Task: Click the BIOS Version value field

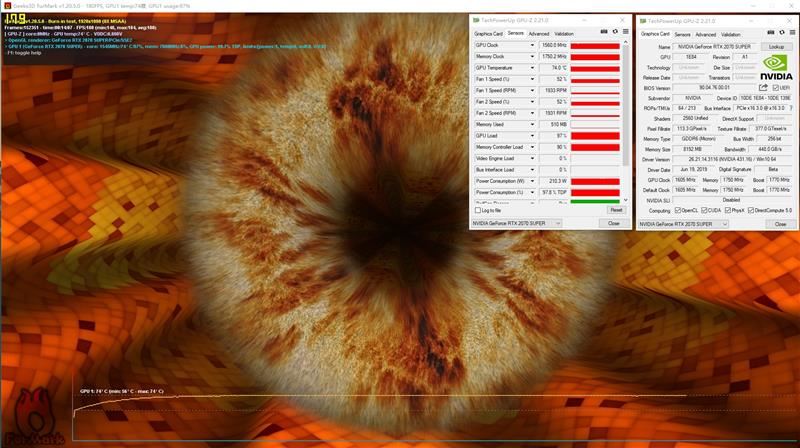Action: pyautogui.click(x=715, y=88)
